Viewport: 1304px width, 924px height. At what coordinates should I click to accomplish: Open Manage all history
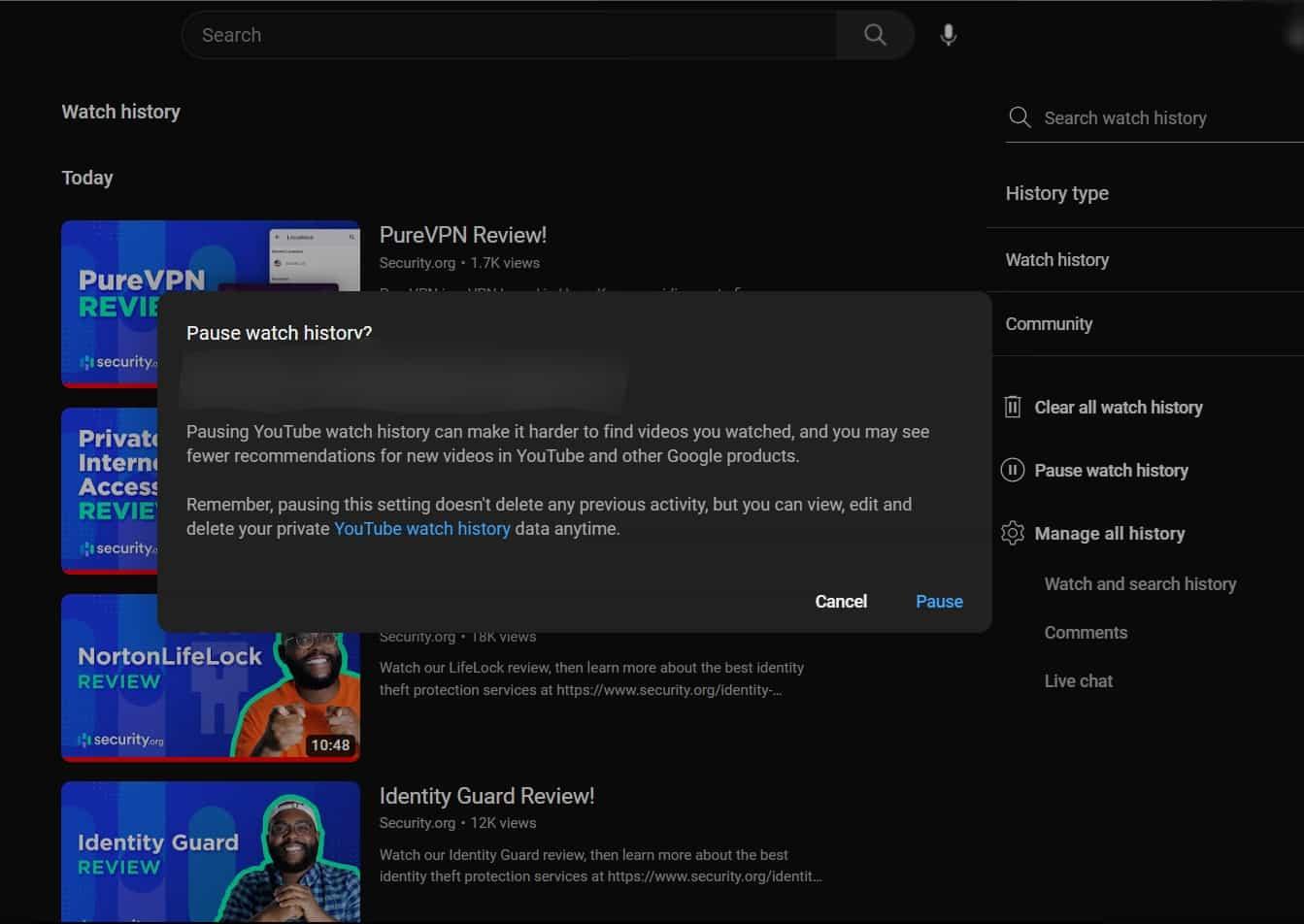click(x=1110, y=534)
